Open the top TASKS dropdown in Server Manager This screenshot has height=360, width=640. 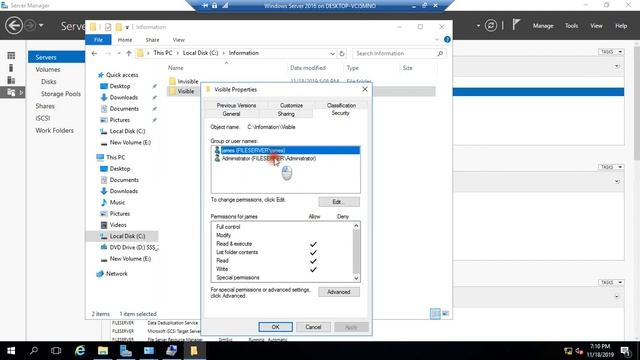611,52
